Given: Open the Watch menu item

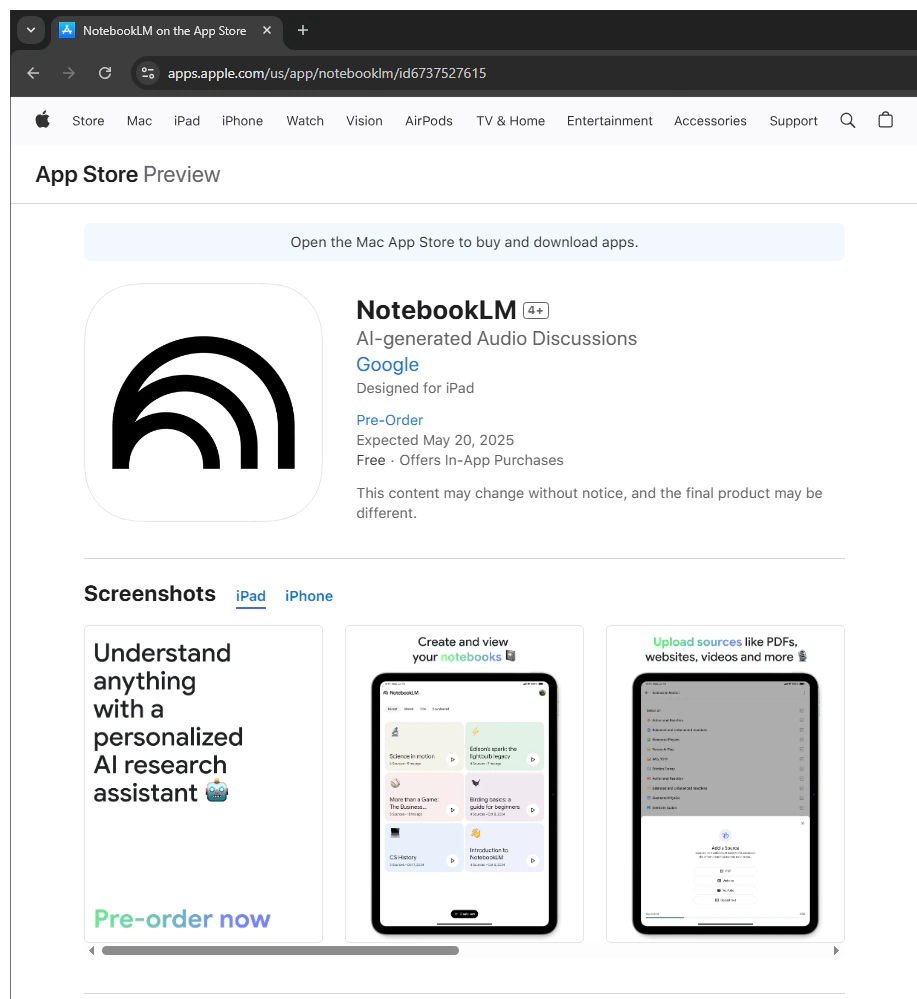Looking at the screenshot, I should pos(305,120).
